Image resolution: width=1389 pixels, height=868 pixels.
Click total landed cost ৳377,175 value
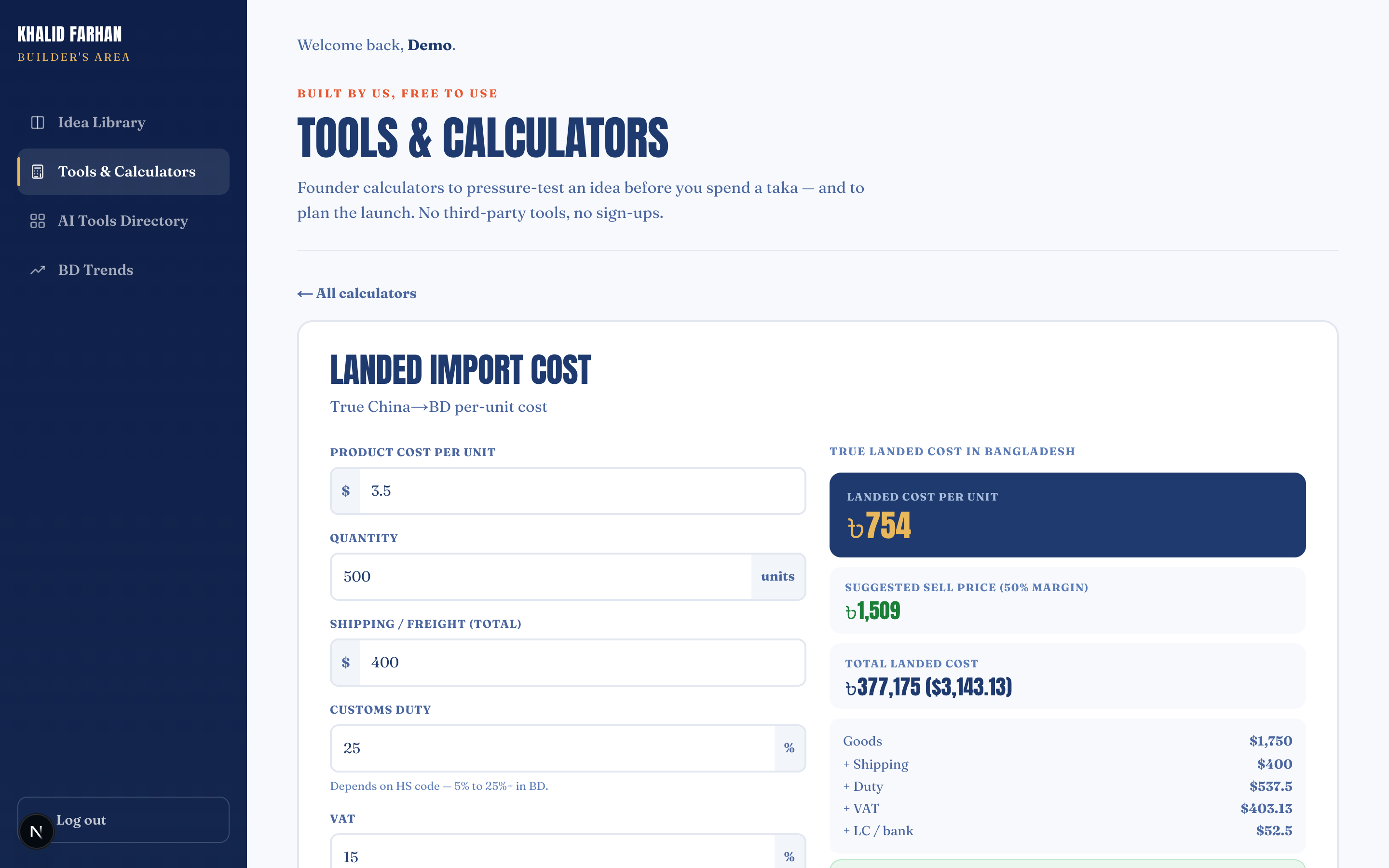click(928, 687)
